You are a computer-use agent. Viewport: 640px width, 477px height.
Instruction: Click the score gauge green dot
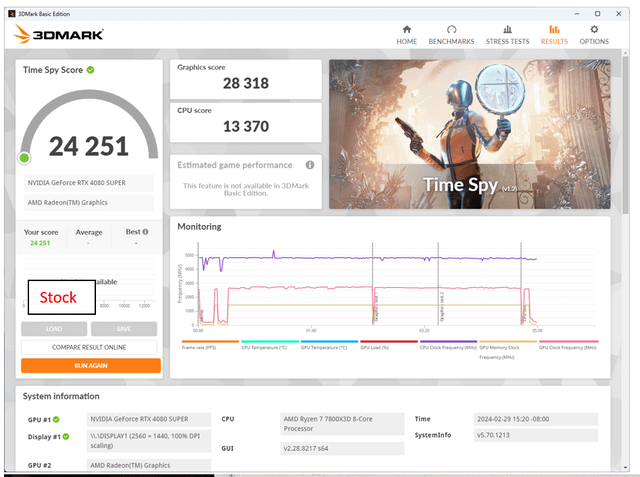pos(24,158)
